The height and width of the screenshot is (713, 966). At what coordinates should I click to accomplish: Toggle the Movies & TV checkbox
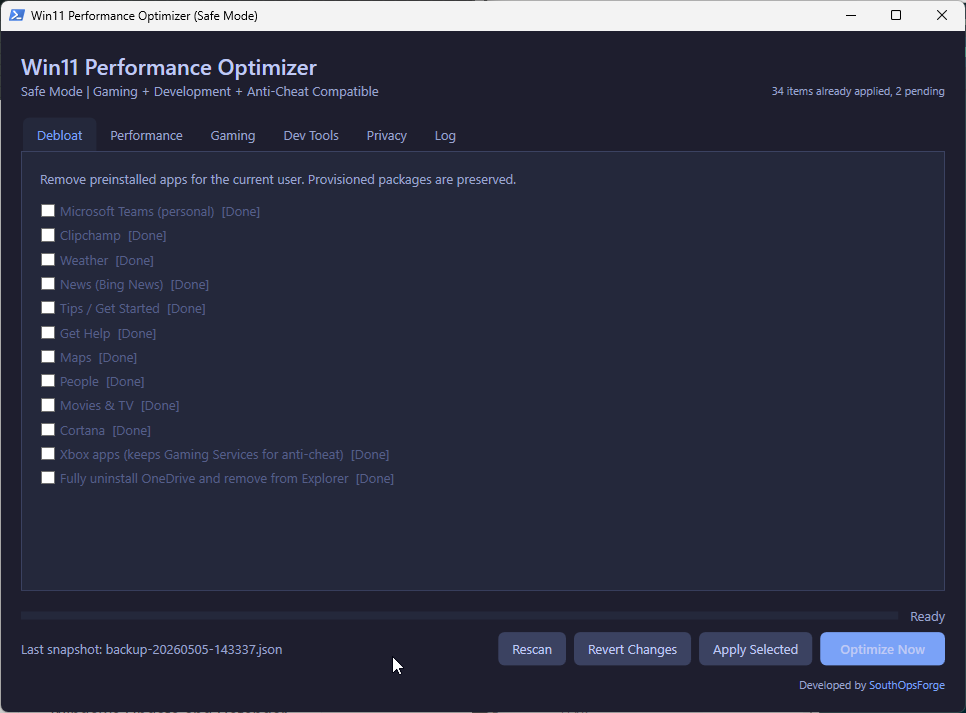(47, 405)
